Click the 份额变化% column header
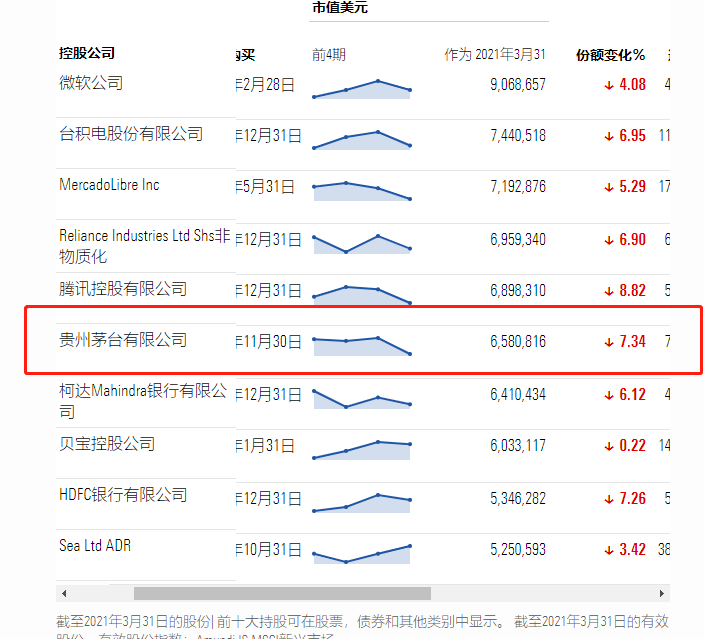 pyautogui.click(x=611, y=55)
